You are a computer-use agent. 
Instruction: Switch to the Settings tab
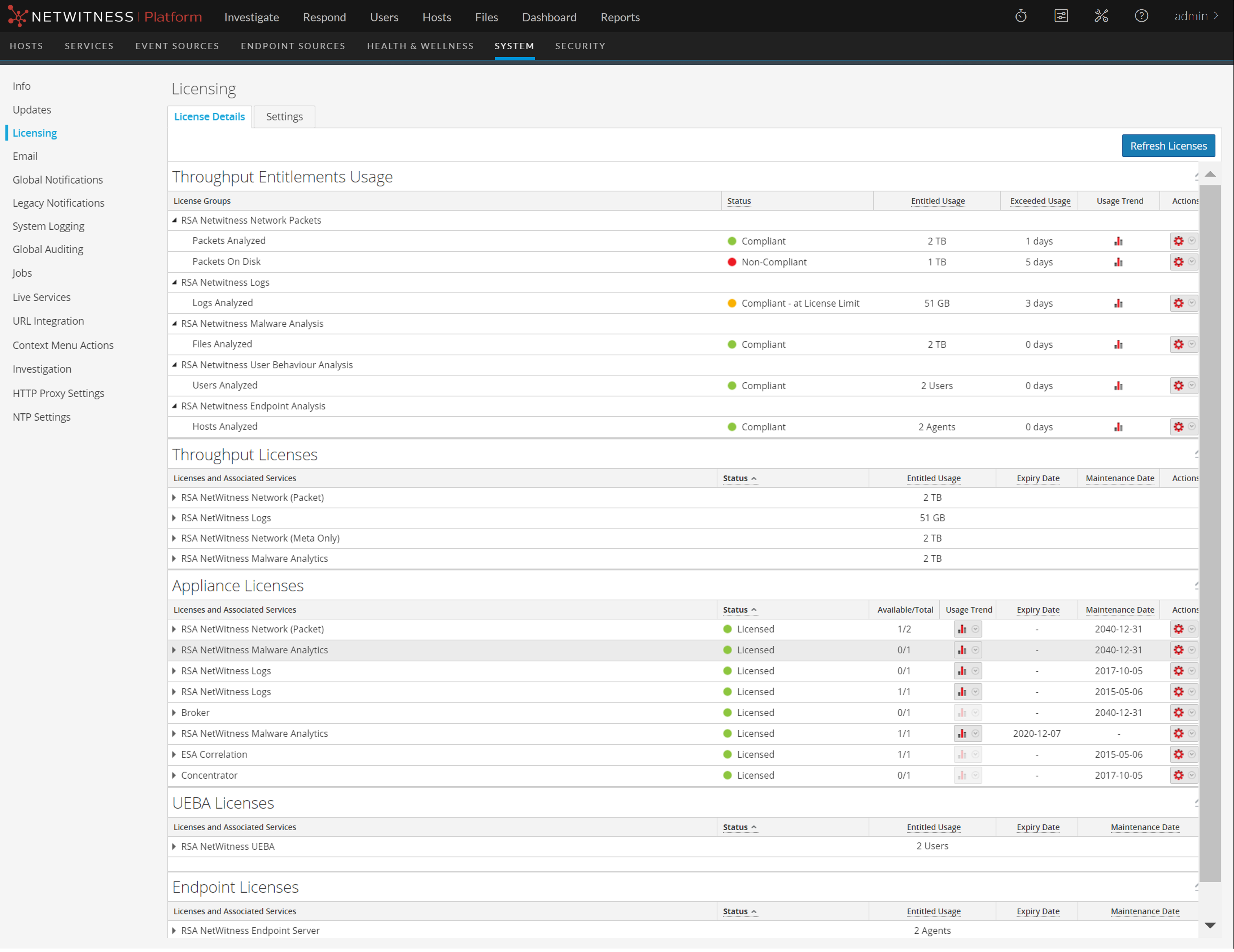tap(284, 117)
